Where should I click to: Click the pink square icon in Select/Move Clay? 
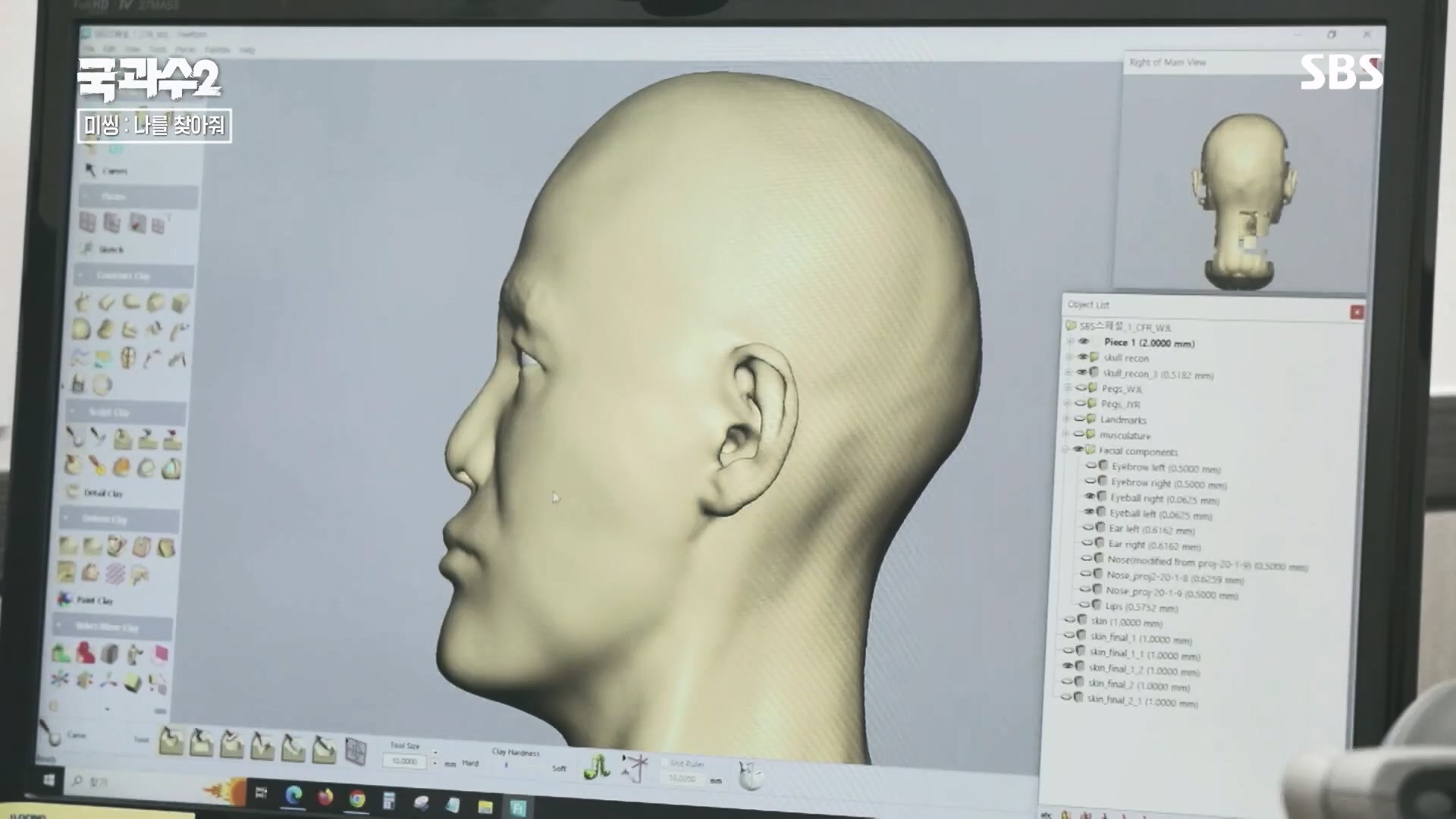point(160,654)
